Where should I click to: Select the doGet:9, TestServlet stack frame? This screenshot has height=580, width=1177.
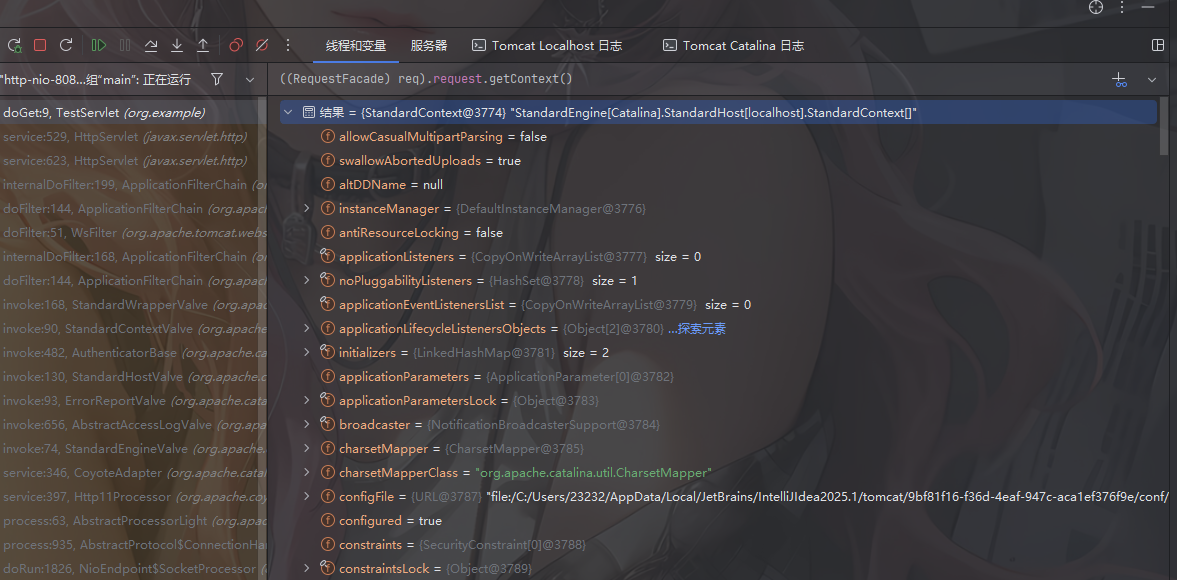click(104, 113)
